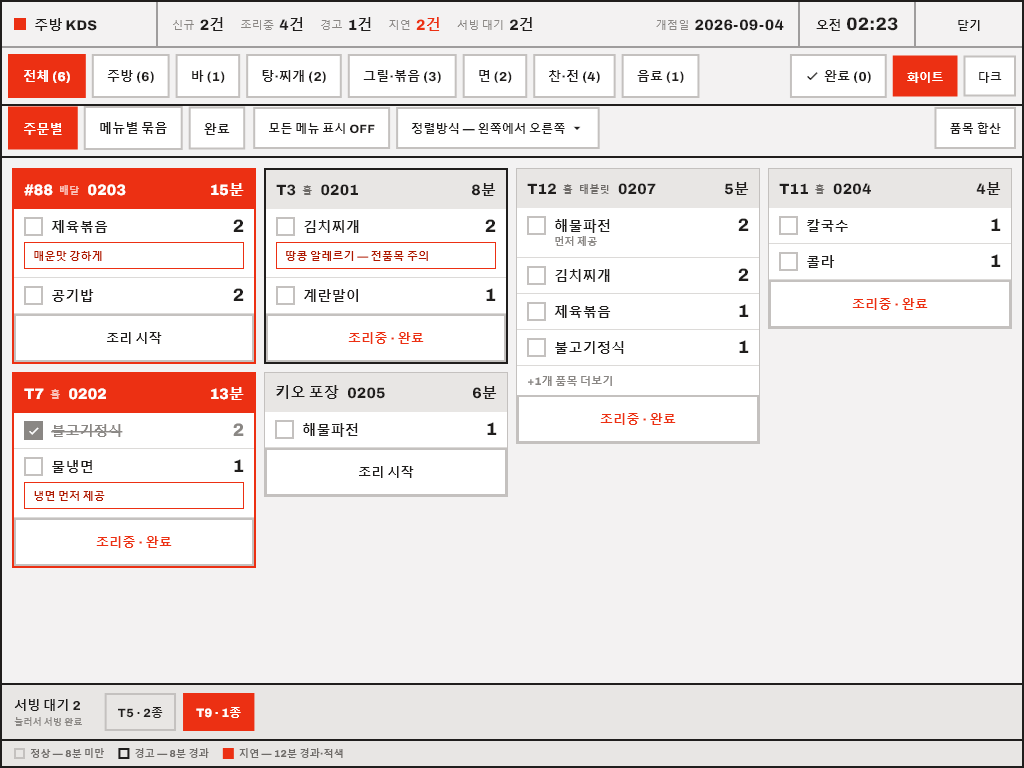Image resolution: width=1024 pixels, height=768 pixels.
Task: Open the 완료 view tab
Action: (x=217, y=129)
